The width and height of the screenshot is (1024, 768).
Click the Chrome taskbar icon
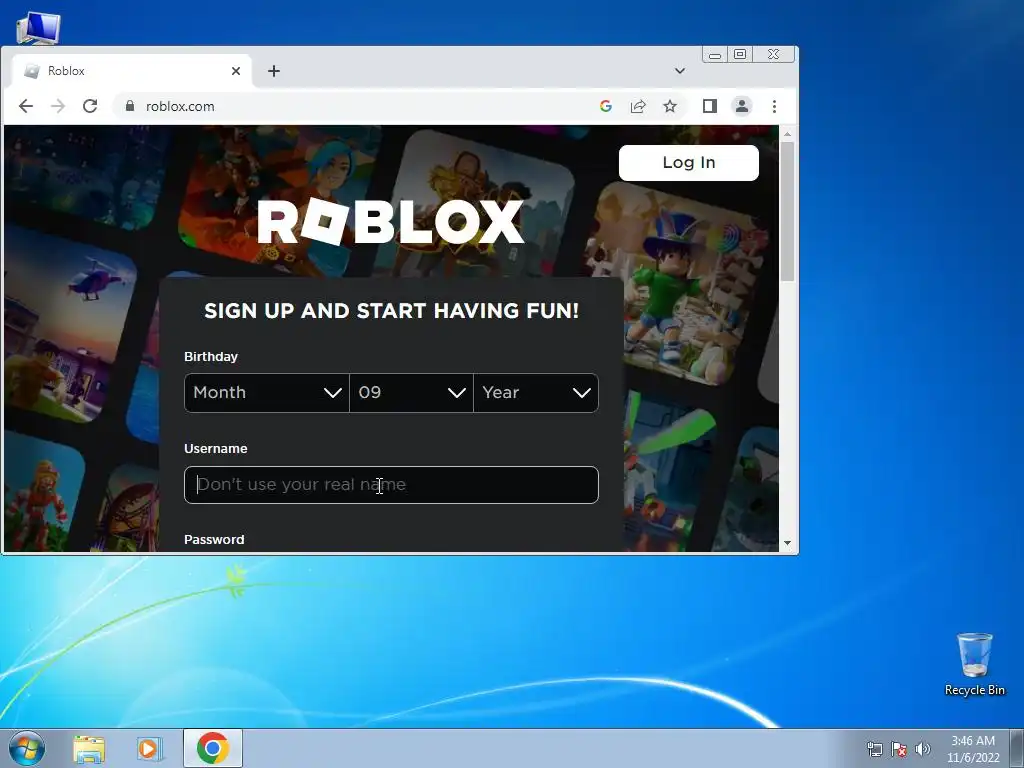pyautogui.click(x=213, y=748)
